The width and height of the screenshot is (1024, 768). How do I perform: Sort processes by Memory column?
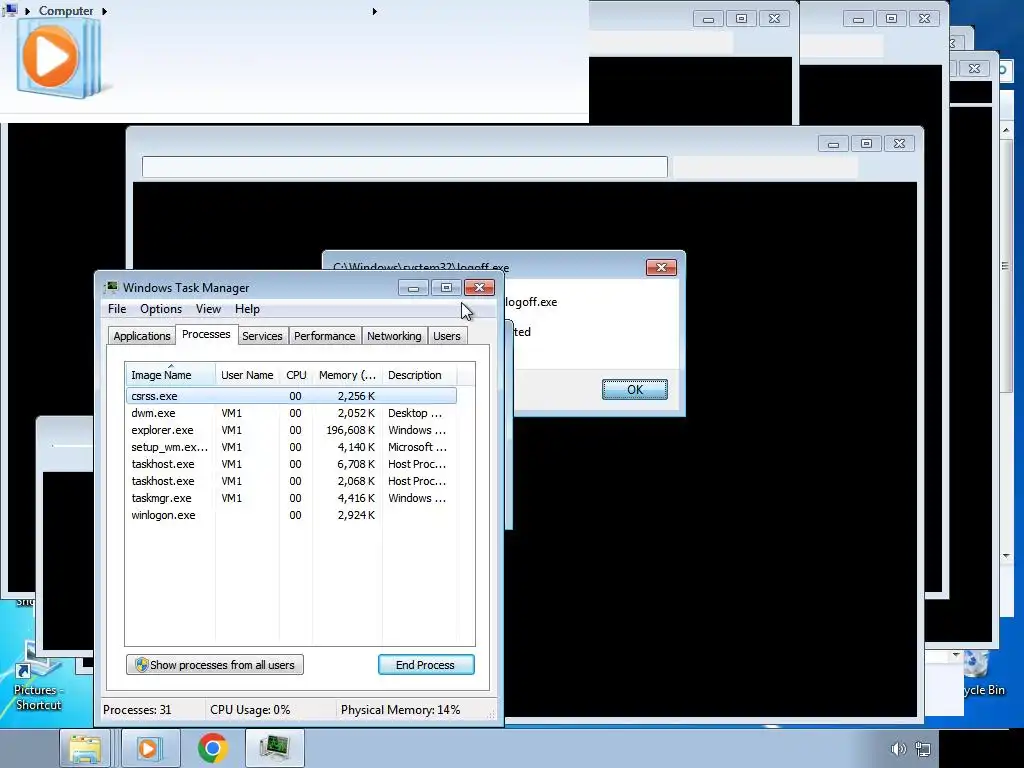click(347, 375)
